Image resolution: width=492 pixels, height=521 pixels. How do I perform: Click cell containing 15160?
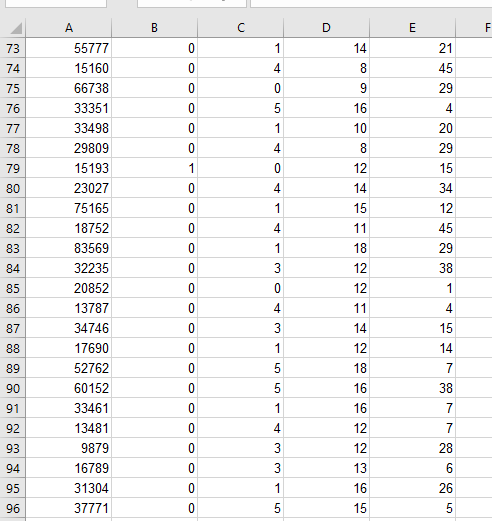pyautogui.click(x=69, y=68)
